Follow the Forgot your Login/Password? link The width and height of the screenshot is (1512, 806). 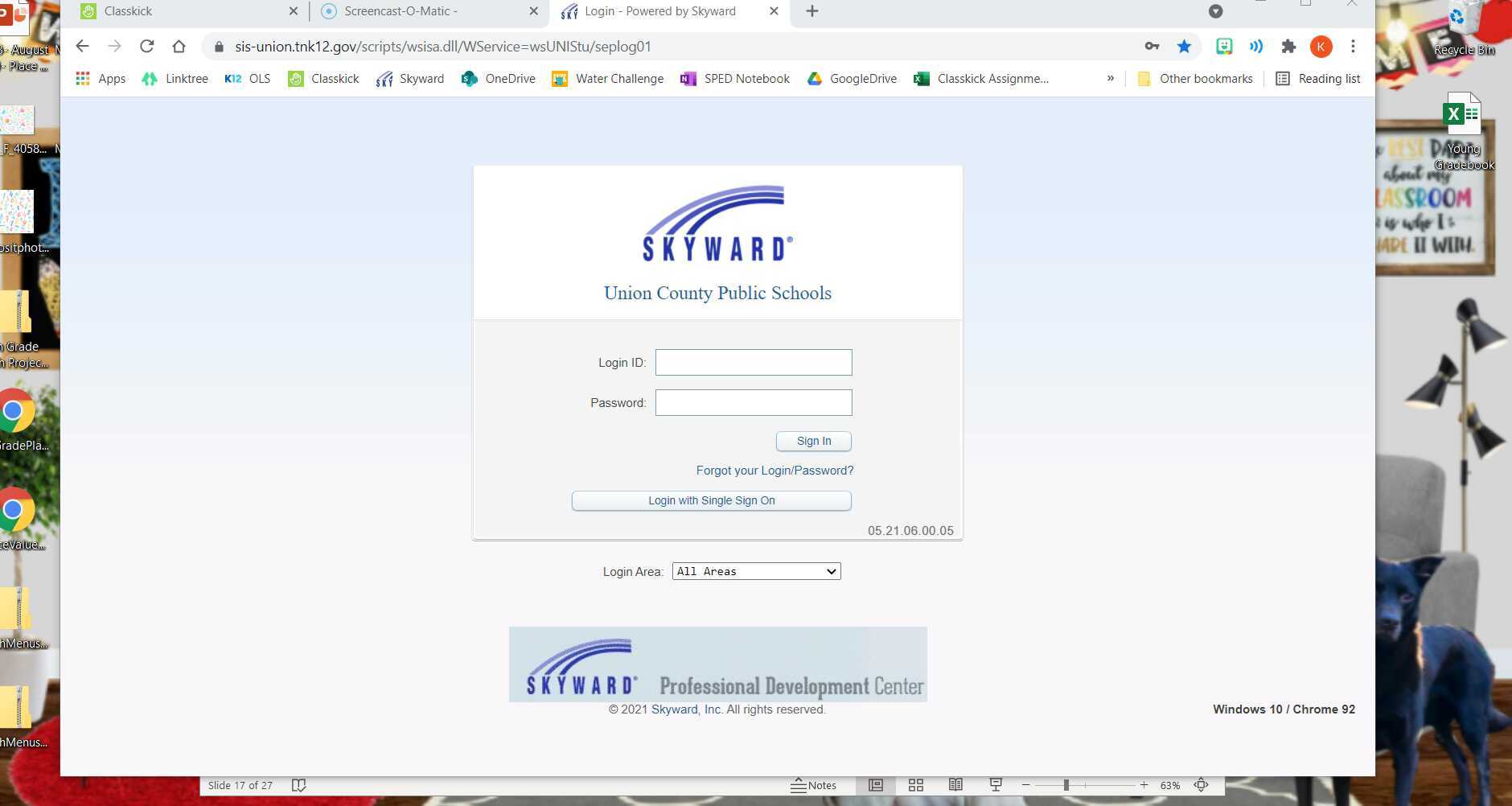click(x=775, y=471)
